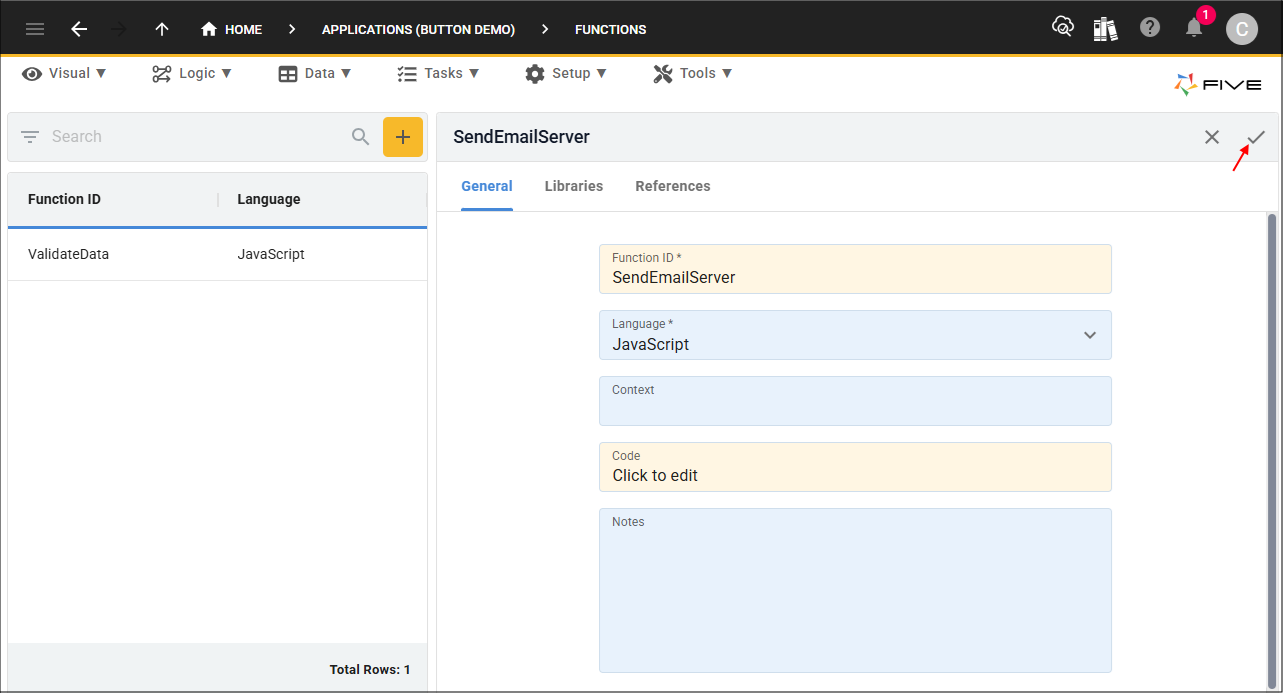Open the help question mark icon
The width and height of the screenshot is (1283, 693).
tap(1150, 28)
